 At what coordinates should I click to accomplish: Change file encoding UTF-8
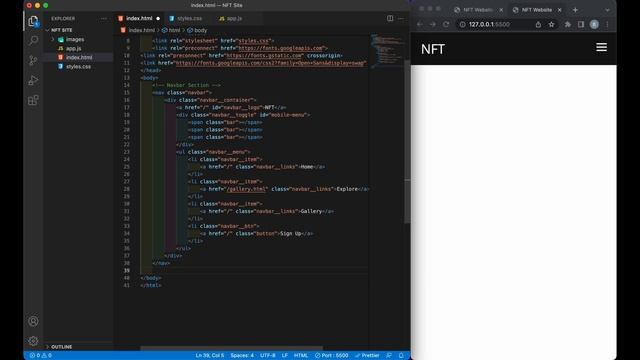[x=268, y=356]
